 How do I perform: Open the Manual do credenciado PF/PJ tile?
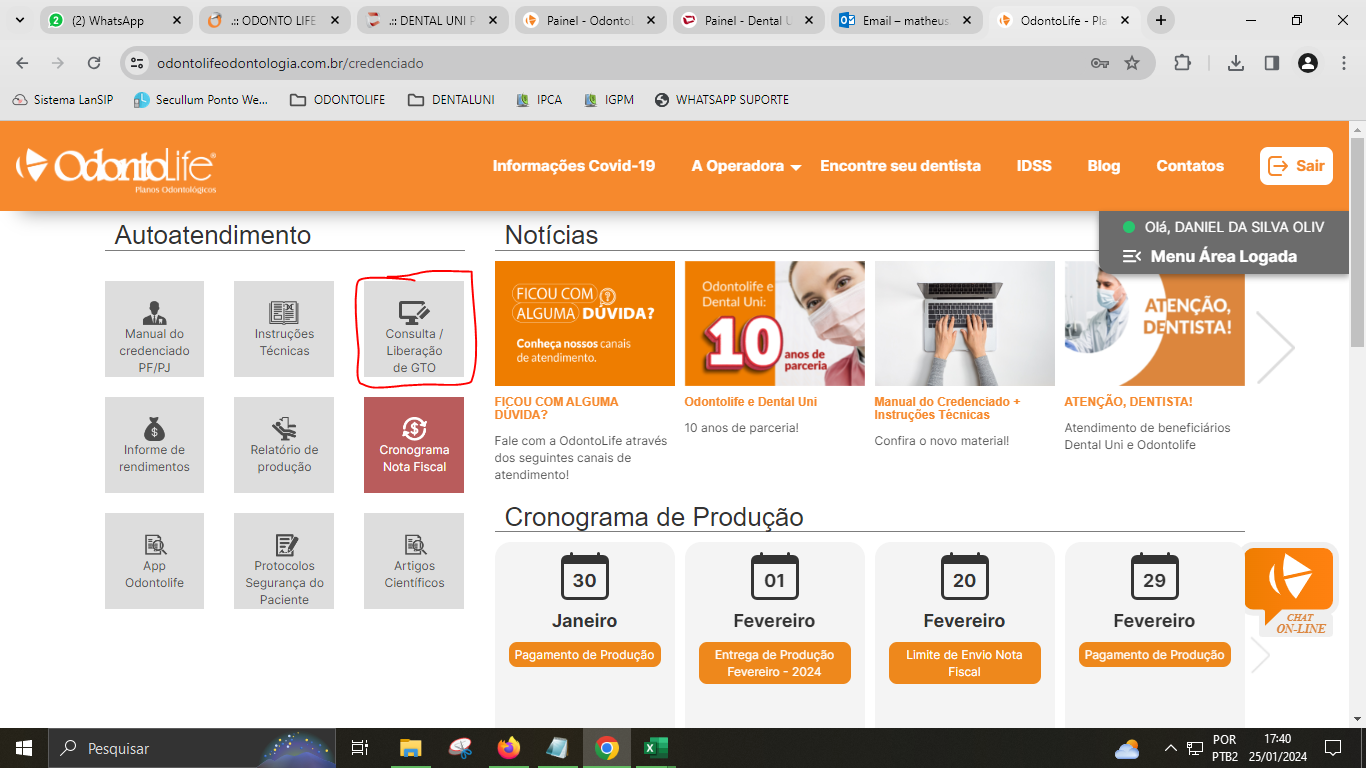[x=154, y=329]
